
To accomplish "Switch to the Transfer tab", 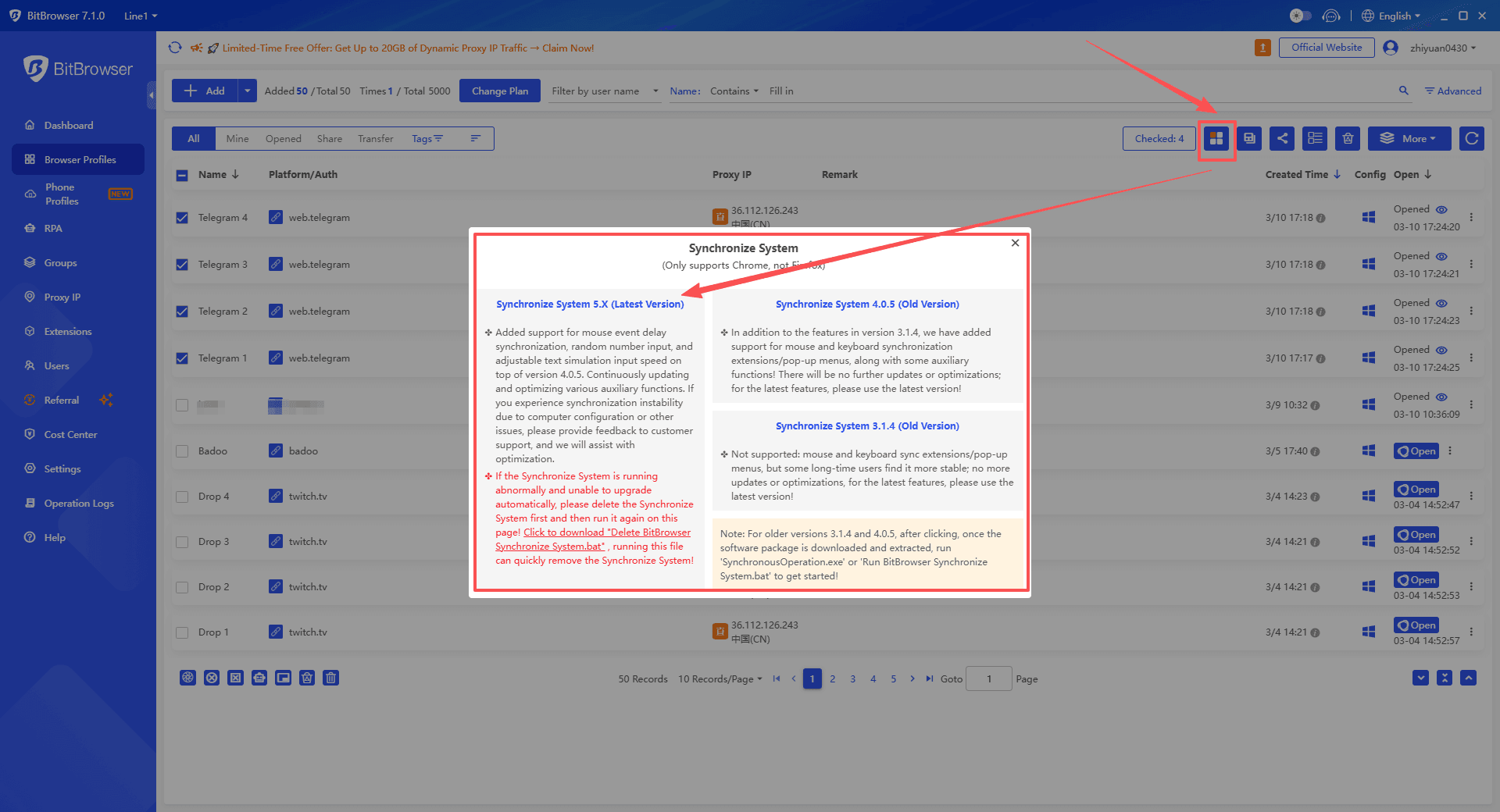I will pyautogui.click(x=376, y=138).
